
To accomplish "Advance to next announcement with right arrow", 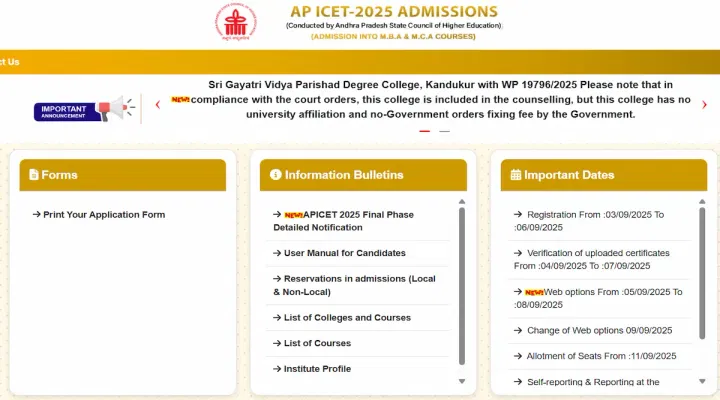I will tap(704, 105).
